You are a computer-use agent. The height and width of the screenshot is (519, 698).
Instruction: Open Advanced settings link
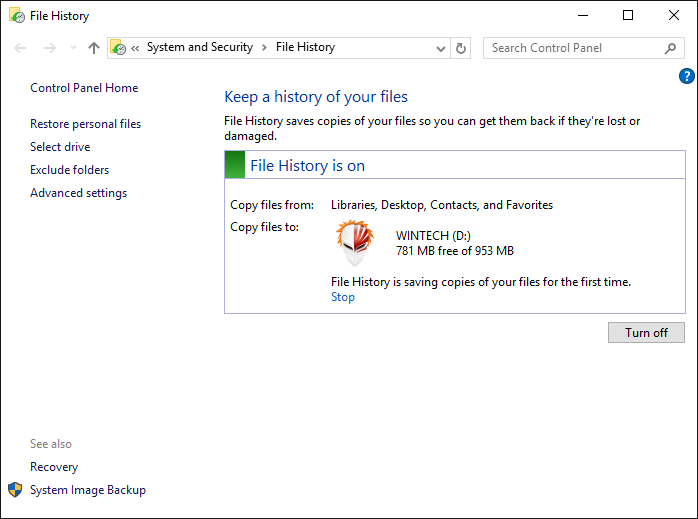[x=78, y=193]
